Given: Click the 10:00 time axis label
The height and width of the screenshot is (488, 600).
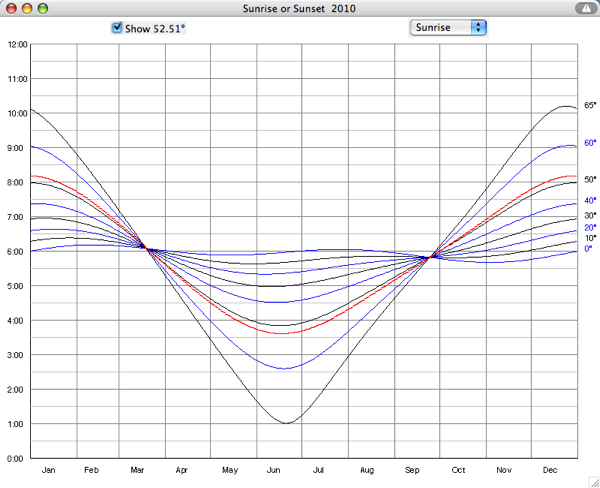Looking at the screenshot, I should pos(18,114).
